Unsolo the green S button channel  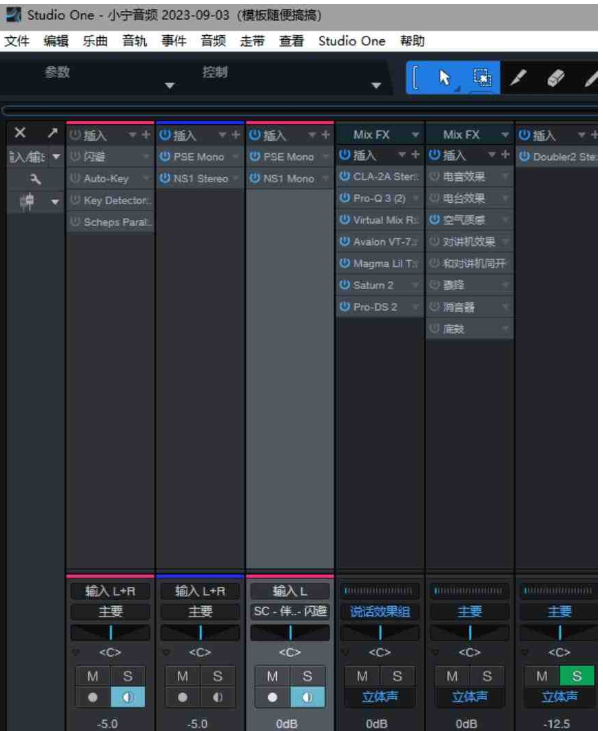pyautogui.click(x=576, y=677)
